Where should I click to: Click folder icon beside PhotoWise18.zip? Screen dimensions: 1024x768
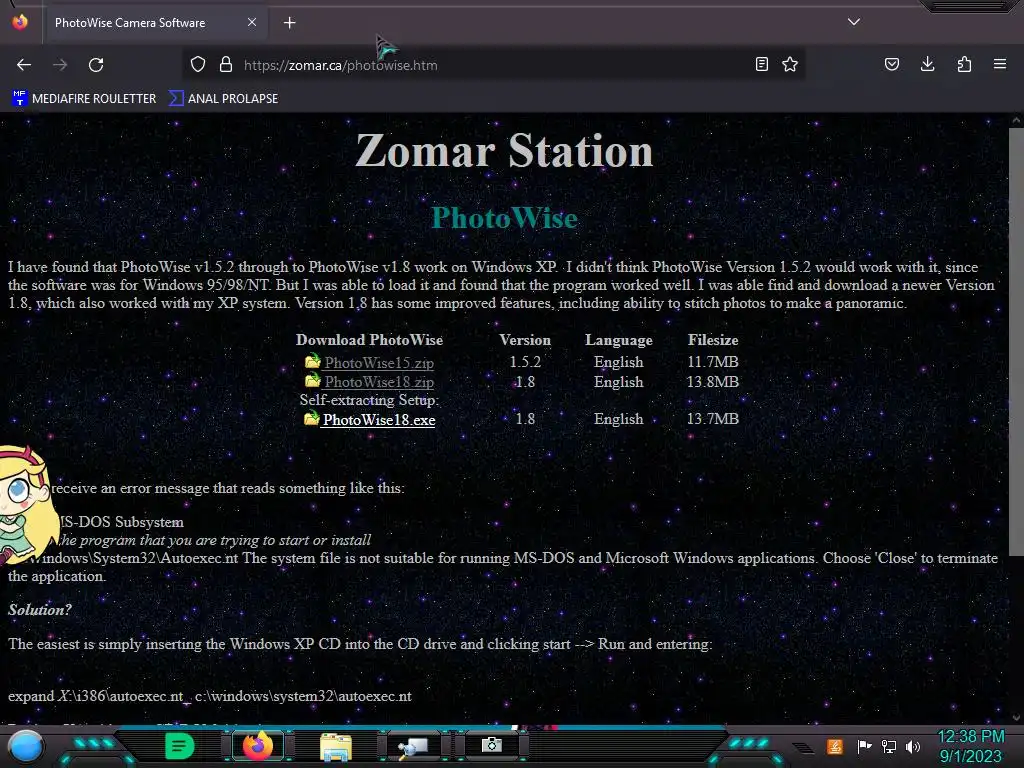313,381
